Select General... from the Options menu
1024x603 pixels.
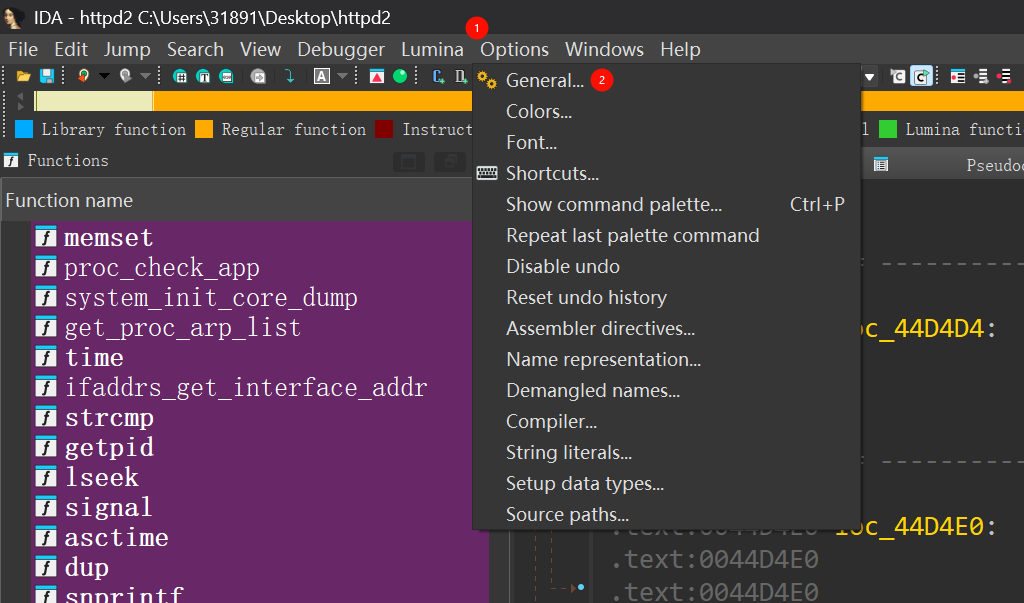click(667, 80)
